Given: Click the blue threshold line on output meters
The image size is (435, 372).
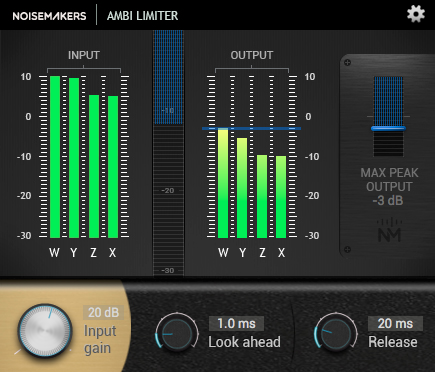Looking at the screenshot, I should [x=251, y=128].
